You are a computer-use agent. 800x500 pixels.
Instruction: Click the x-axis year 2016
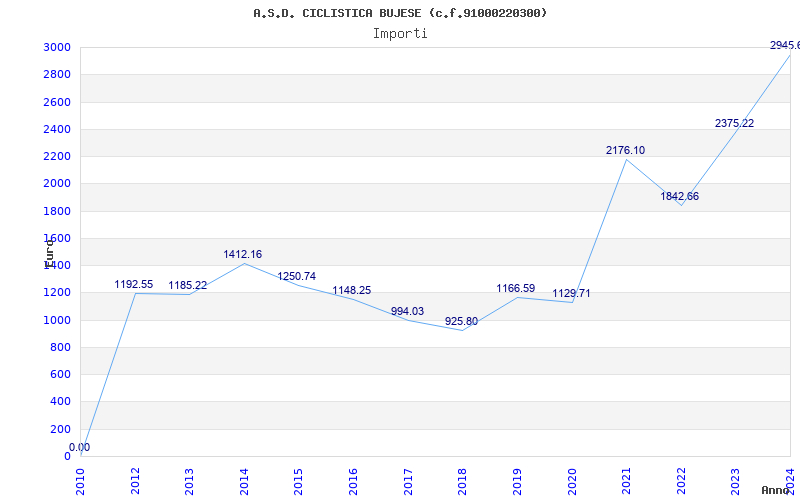click(x=353, y=482)
